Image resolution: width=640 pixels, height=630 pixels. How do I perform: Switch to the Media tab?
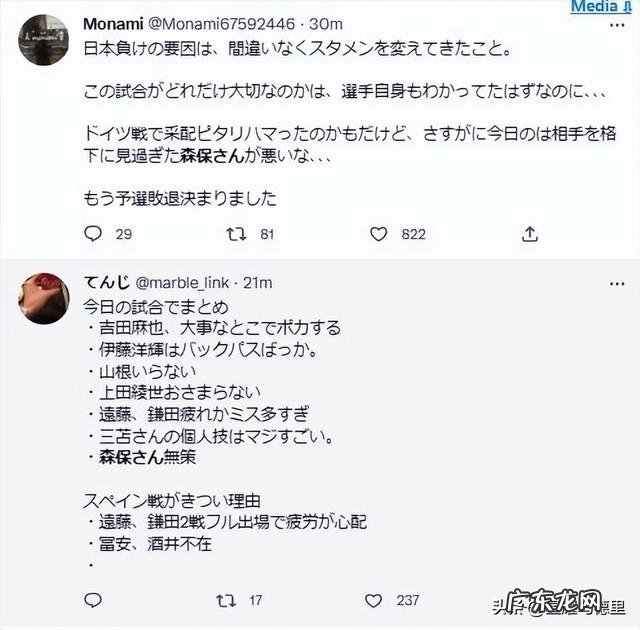point(592,6)
